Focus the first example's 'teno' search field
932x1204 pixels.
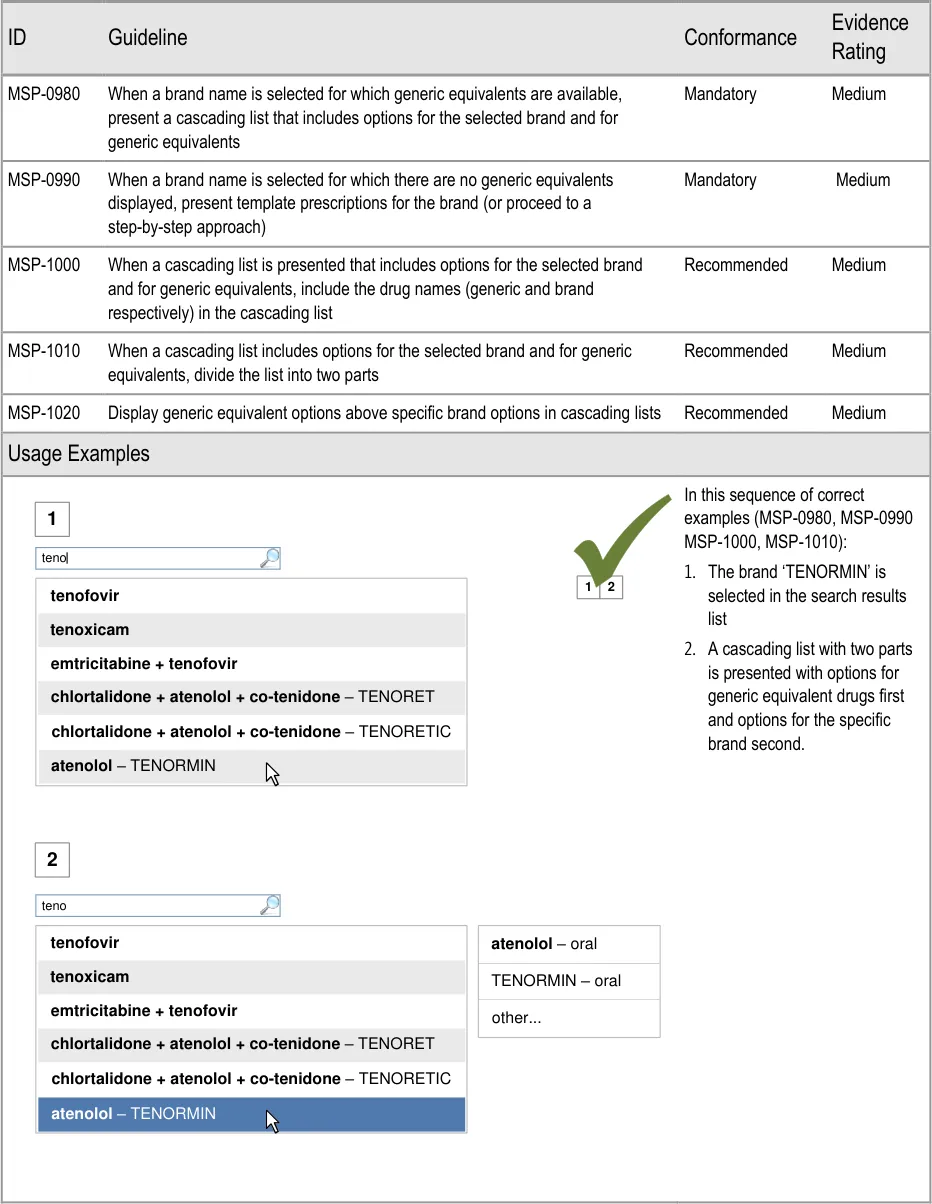tap(146, 559)
